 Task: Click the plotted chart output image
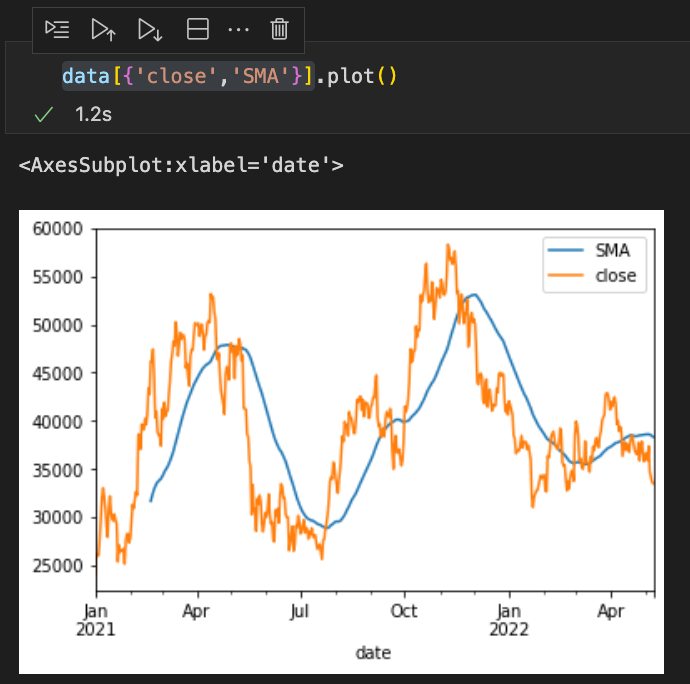coord(341,442)
